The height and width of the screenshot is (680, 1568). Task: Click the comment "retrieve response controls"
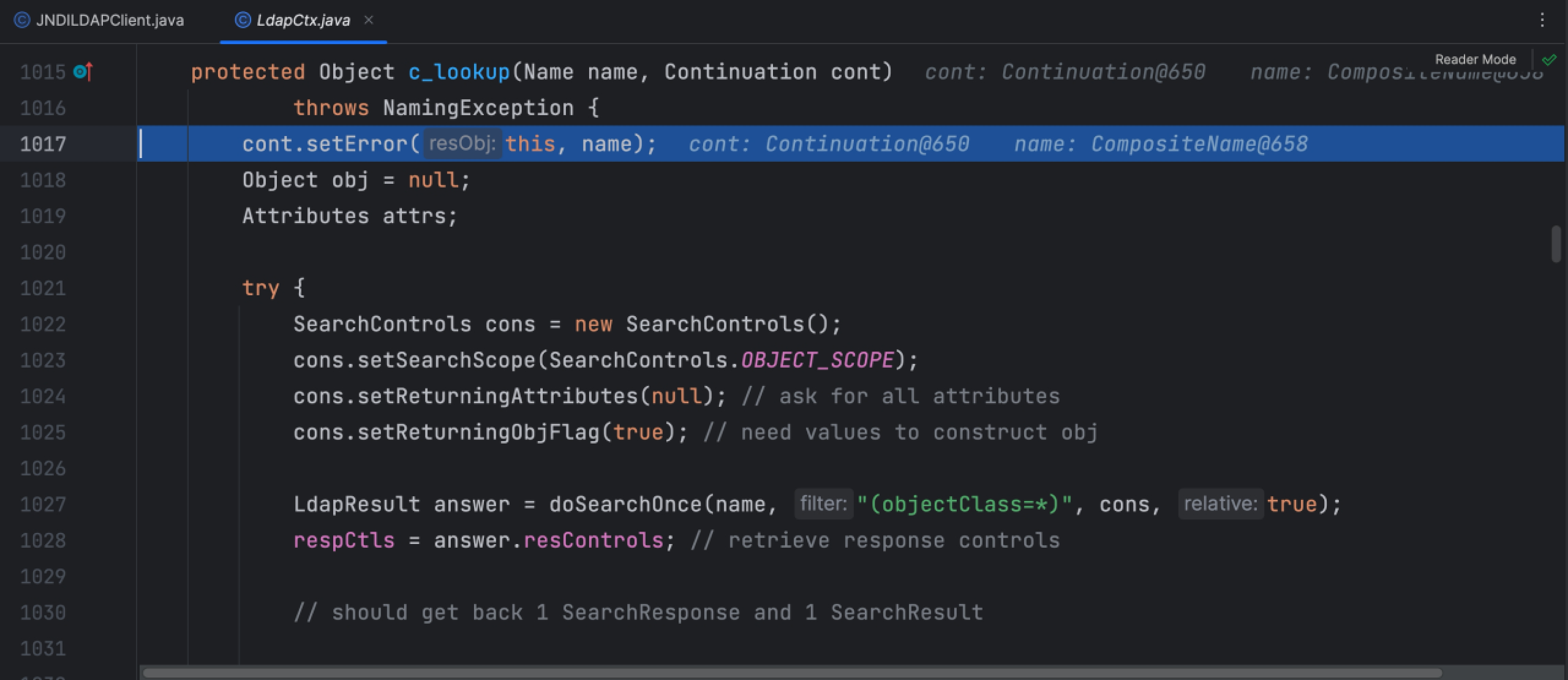tap(894, 540)
